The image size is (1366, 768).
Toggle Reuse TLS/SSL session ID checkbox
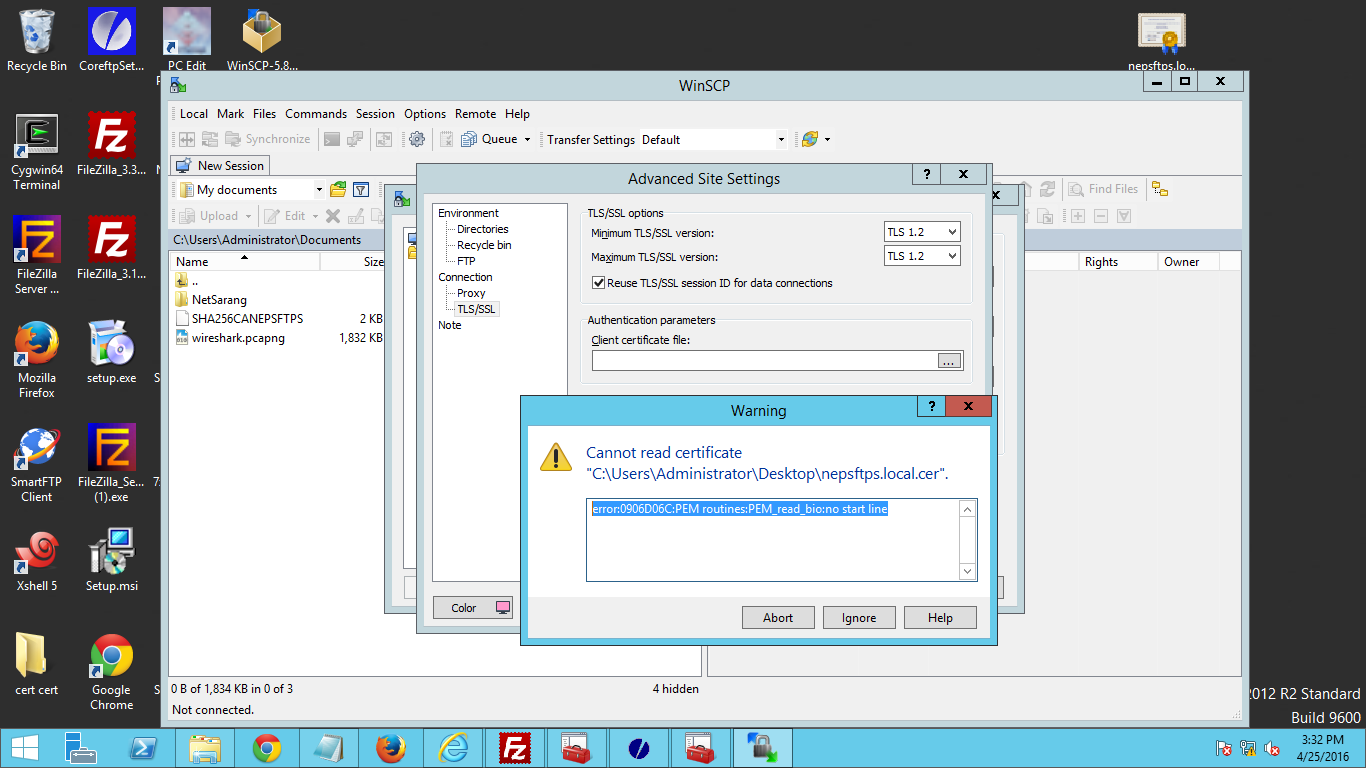[599, 283]
